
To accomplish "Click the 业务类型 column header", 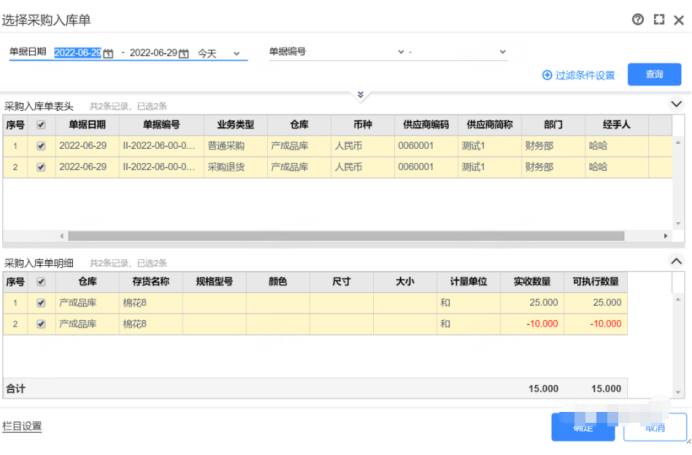I will (x=235, y=125).
